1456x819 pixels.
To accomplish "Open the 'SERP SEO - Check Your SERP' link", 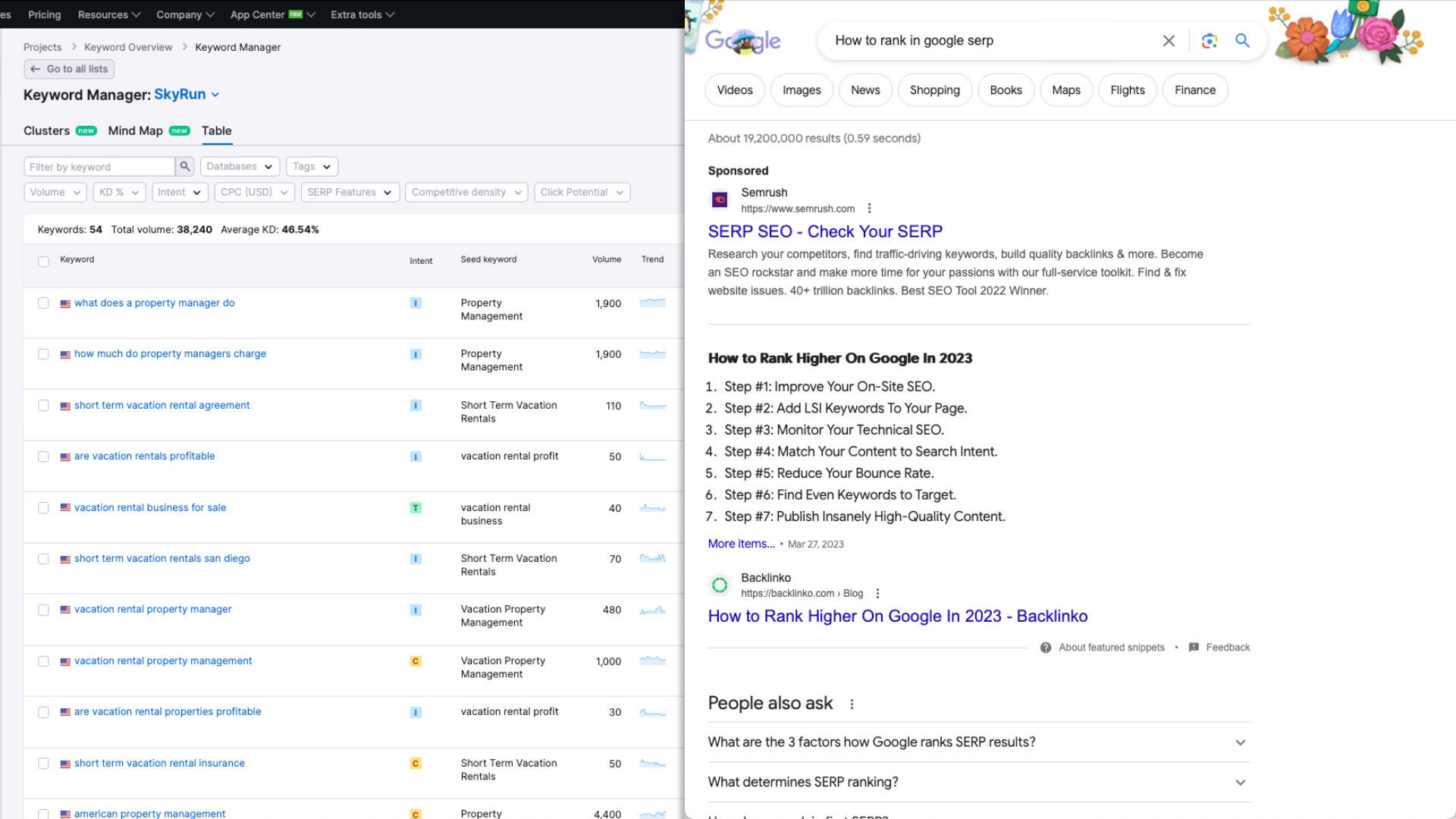I will [x=825, y=231].
